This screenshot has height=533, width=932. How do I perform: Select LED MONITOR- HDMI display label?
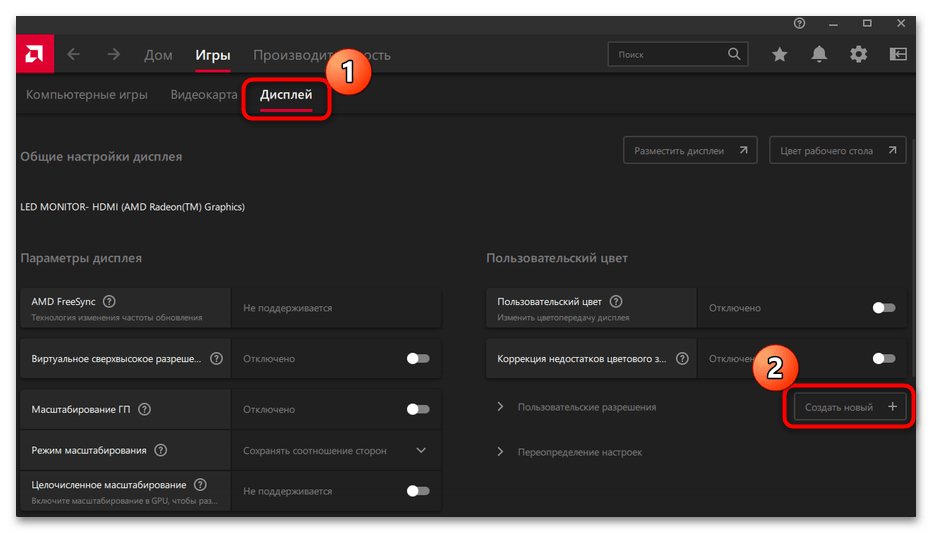pos(133,207)
